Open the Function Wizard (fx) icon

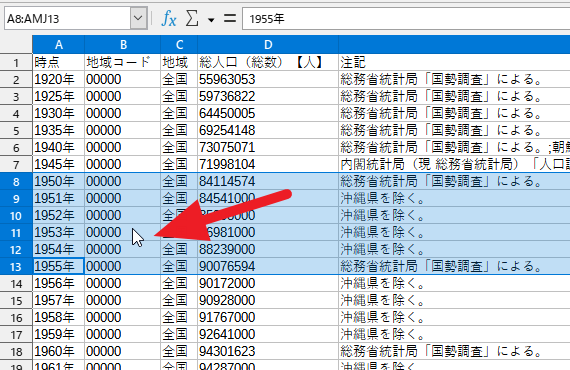pos(169,18)
